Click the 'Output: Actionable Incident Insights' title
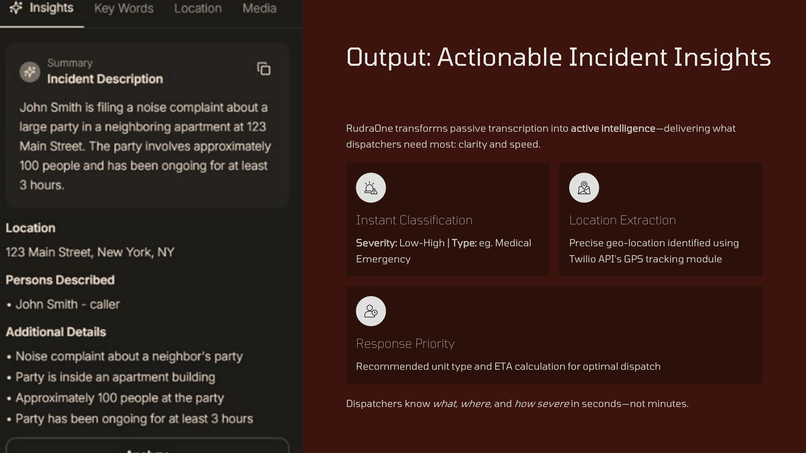806x453 pixels. pyautogui.click(x=558, y=57)
